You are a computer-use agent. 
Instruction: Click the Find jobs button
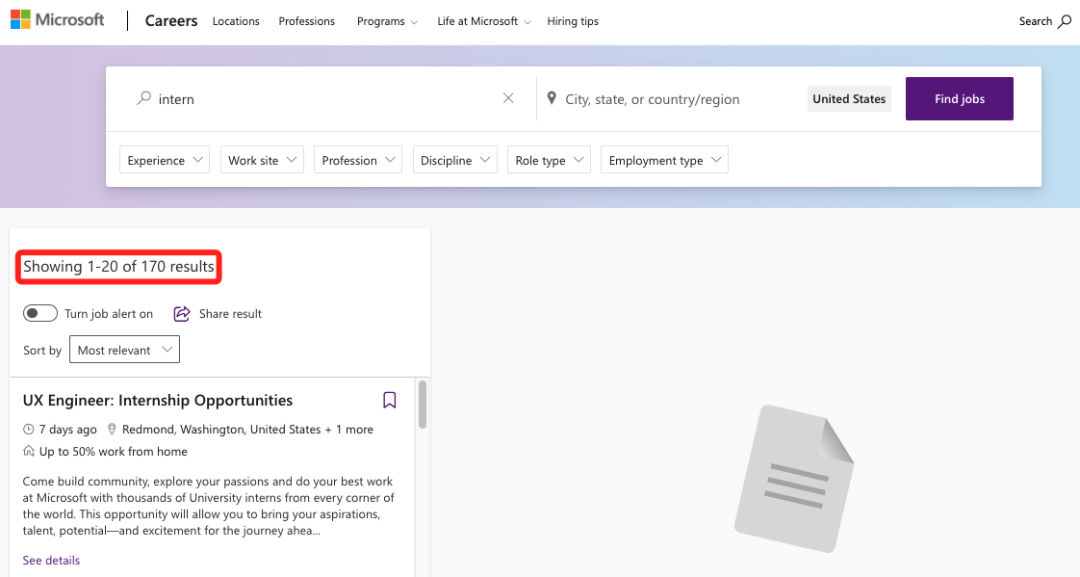[x=959, y=98]
